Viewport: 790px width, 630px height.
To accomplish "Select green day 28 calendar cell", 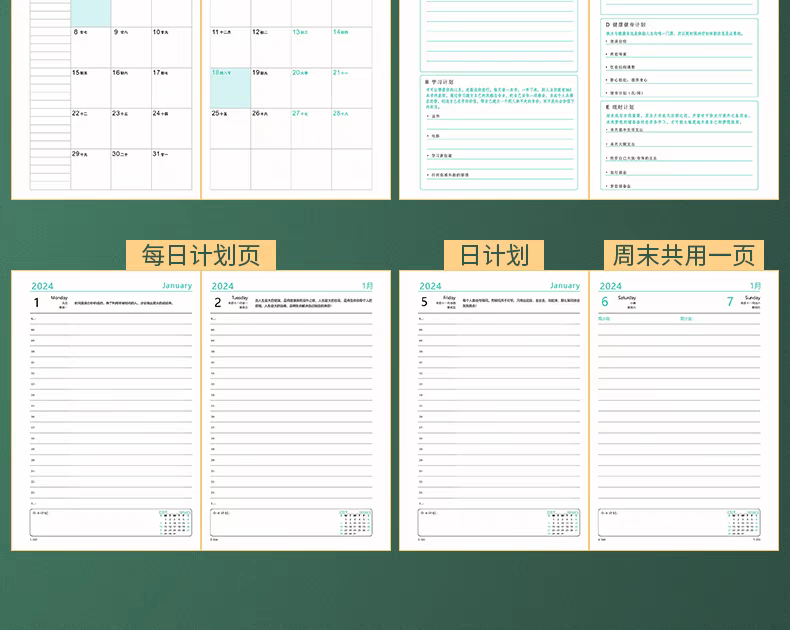I will tap(341, 113).
